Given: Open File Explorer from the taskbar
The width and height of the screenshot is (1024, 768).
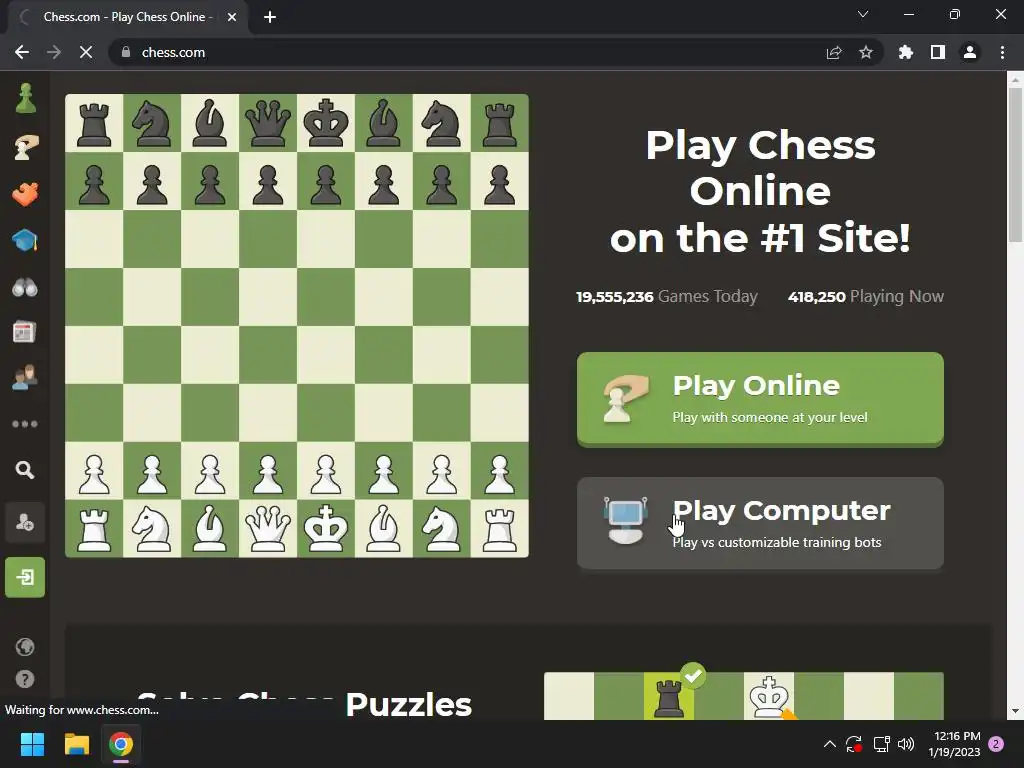Looking at the screenshot, I should 76,744.
